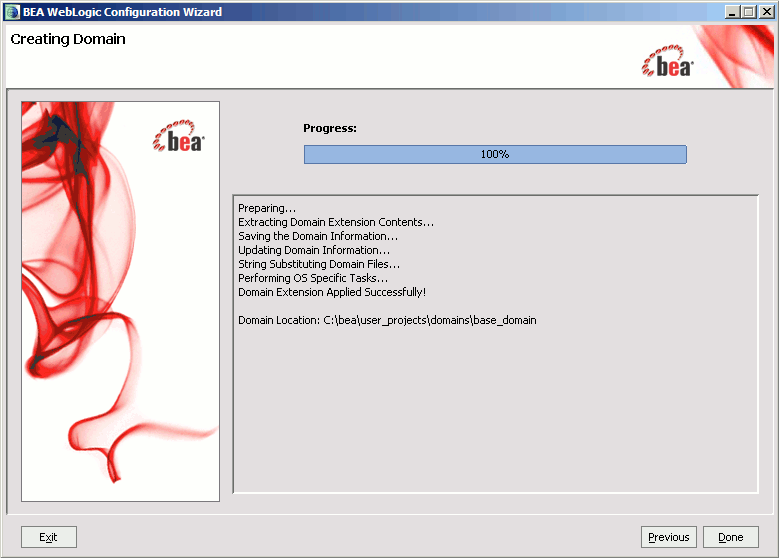Click the Done button
779x558 pixels.
730,537
